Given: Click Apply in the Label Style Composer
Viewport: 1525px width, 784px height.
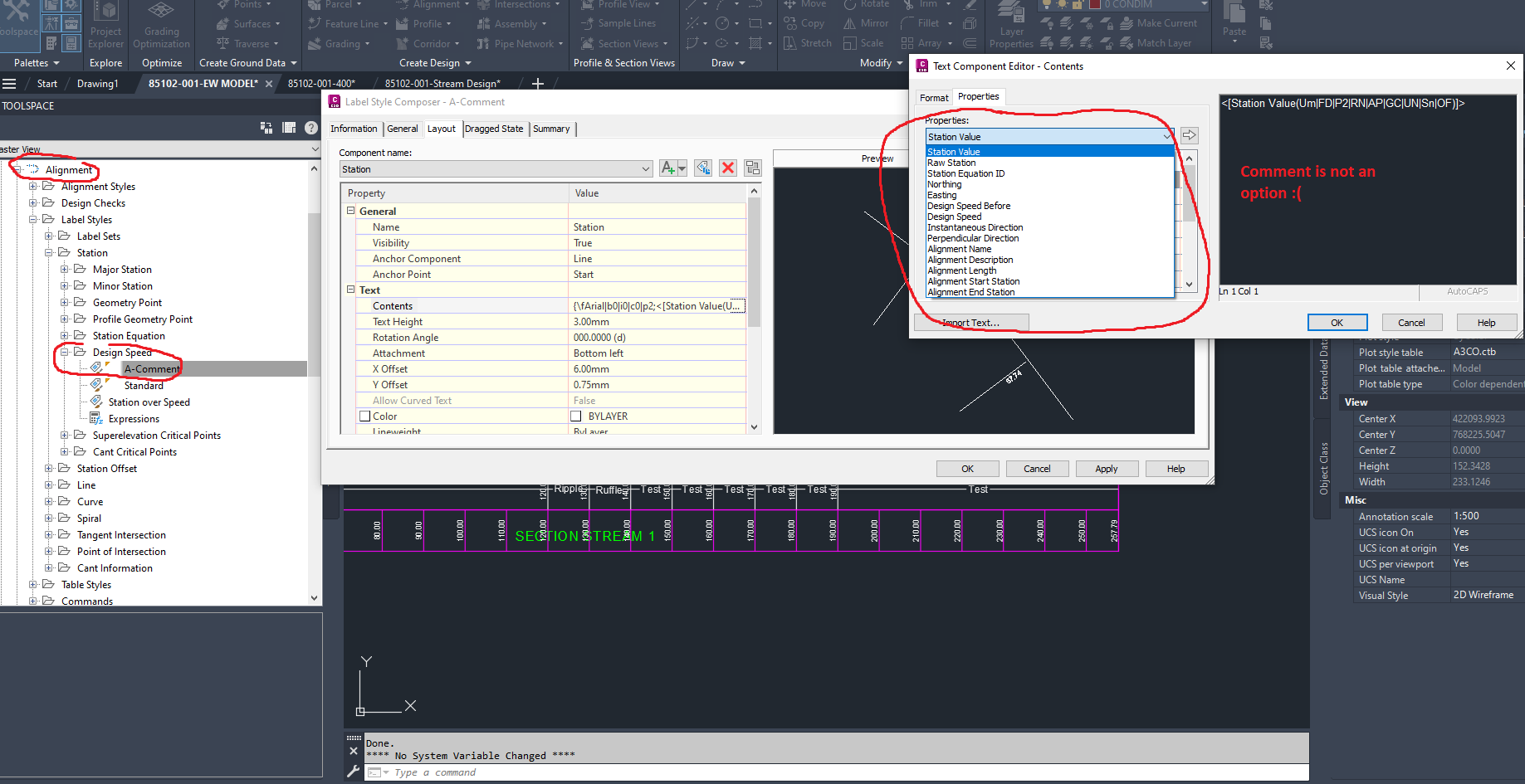Looking at the screenshot, I should tap(1107, 468).
